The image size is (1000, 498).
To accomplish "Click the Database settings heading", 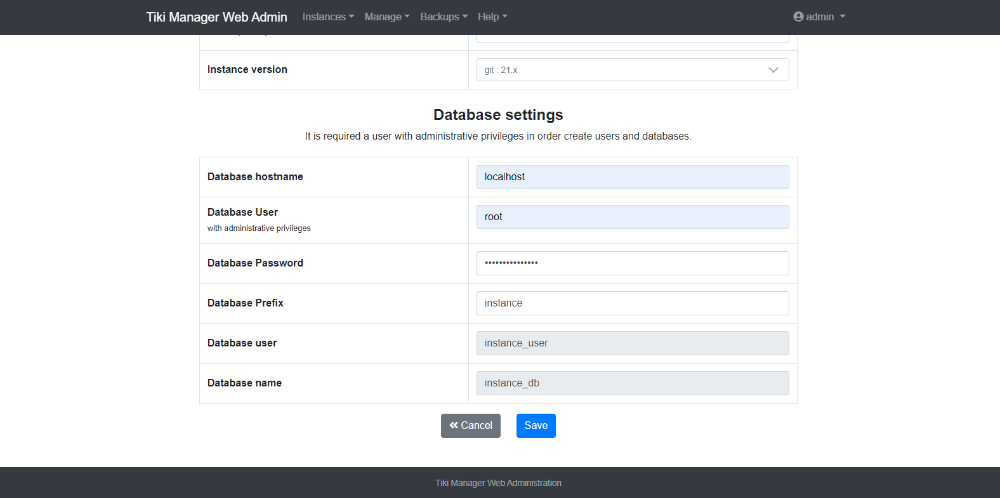I will 498,115.
